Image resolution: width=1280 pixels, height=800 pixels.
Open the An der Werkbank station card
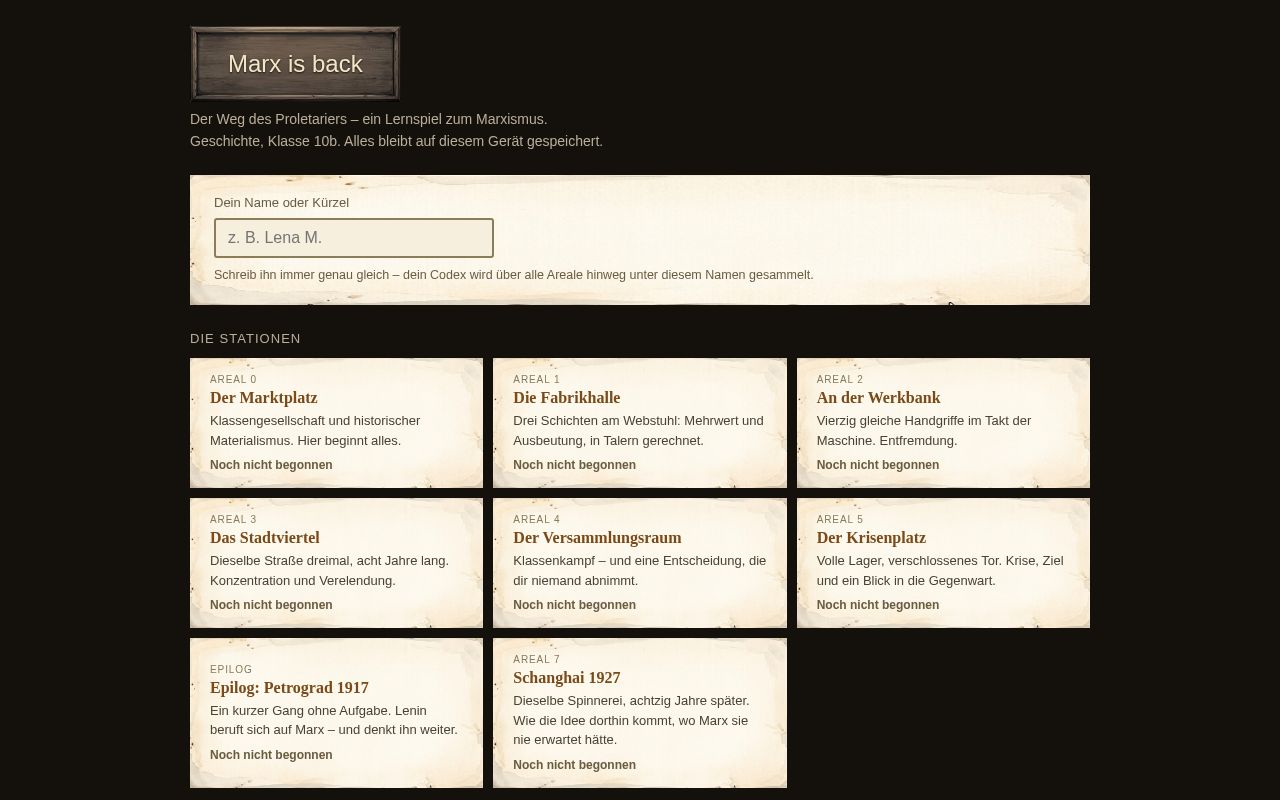(943, 423)
